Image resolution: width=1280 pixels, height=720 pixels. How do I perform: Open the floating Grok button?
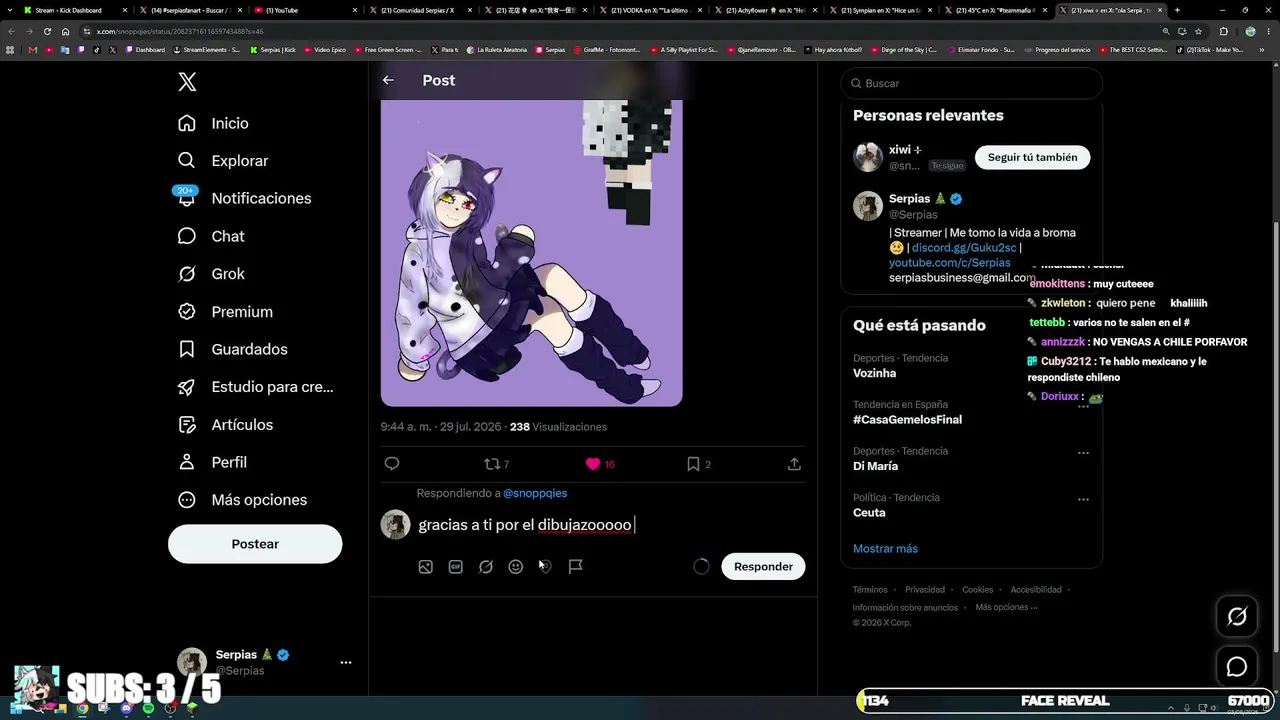coord(1237,617)
